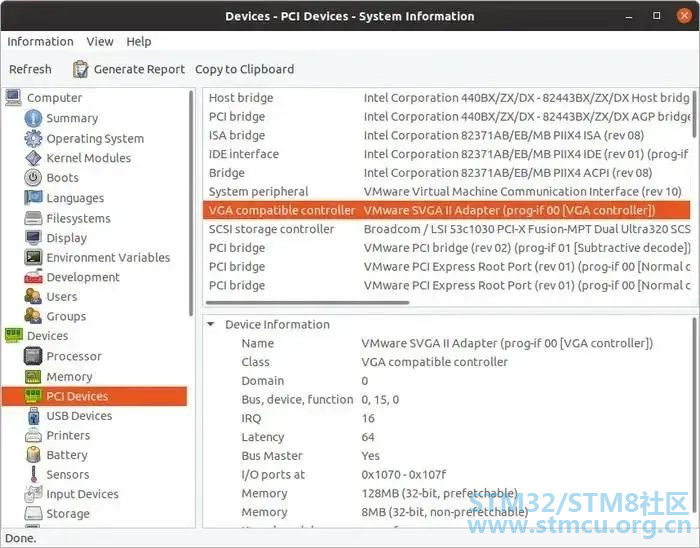Click the device list vertical scrollbar
This screenshot has height=548, width=700.
694,114
